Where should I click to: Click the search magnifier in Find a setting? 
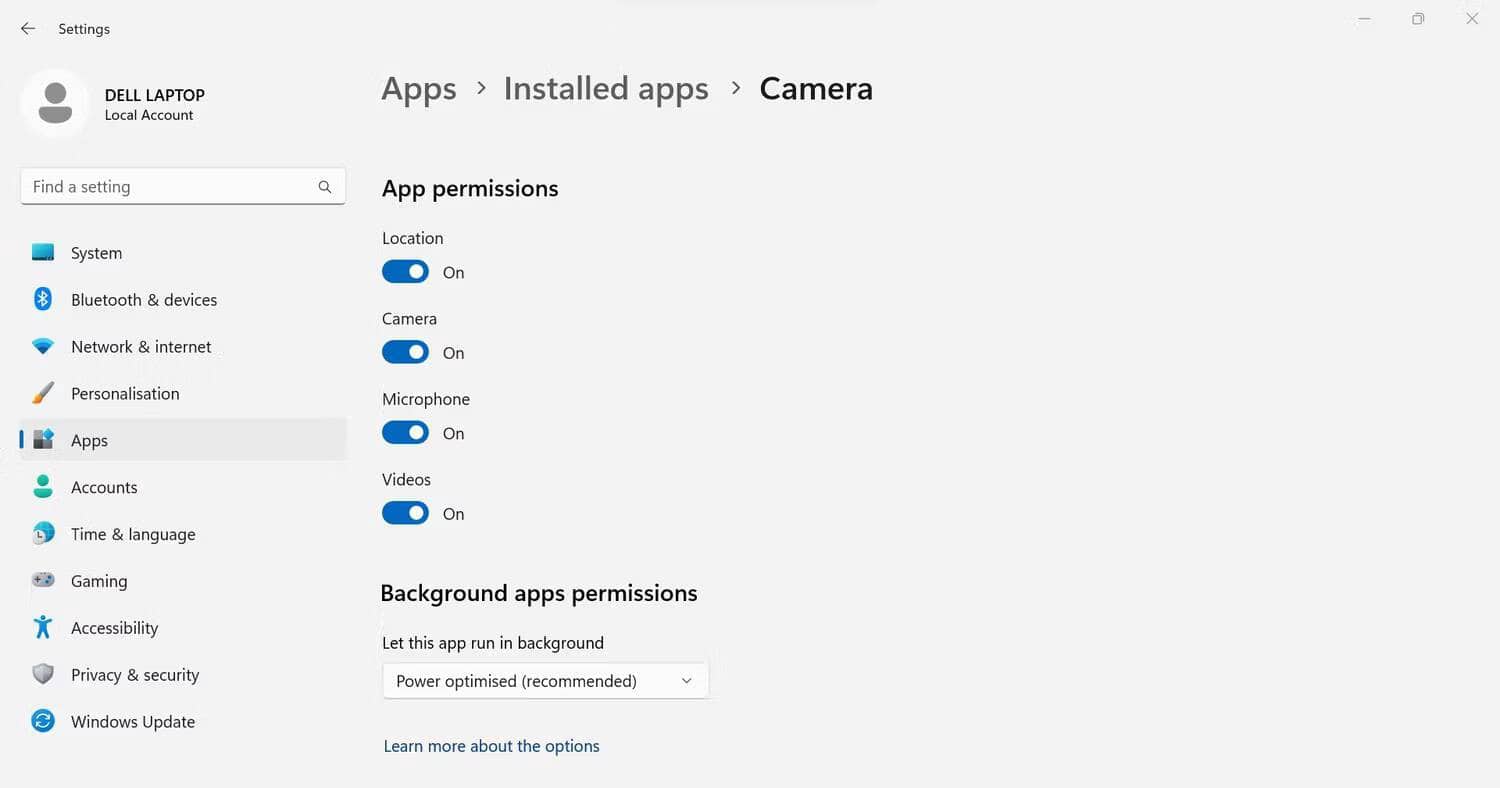[325, 186]
